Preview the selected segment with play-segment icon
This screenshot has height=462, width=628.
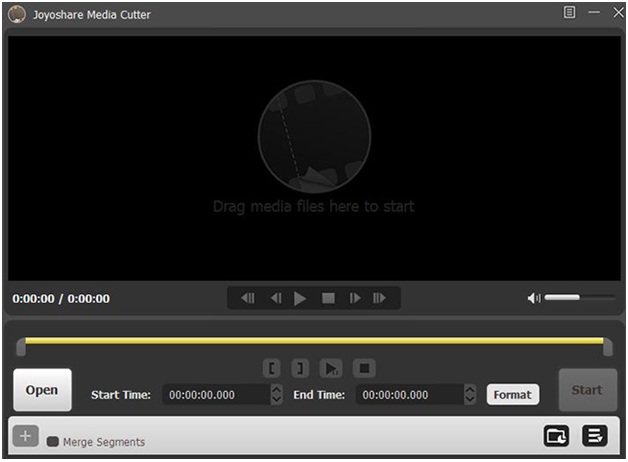(333, 368)
